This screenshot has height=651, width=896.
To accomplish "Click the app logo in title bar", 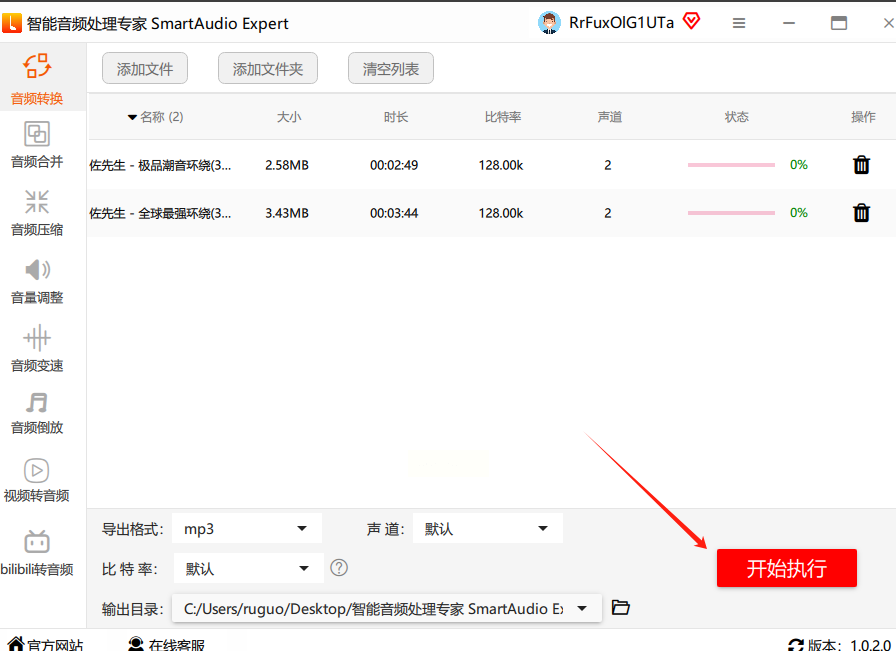I will 11,23.
